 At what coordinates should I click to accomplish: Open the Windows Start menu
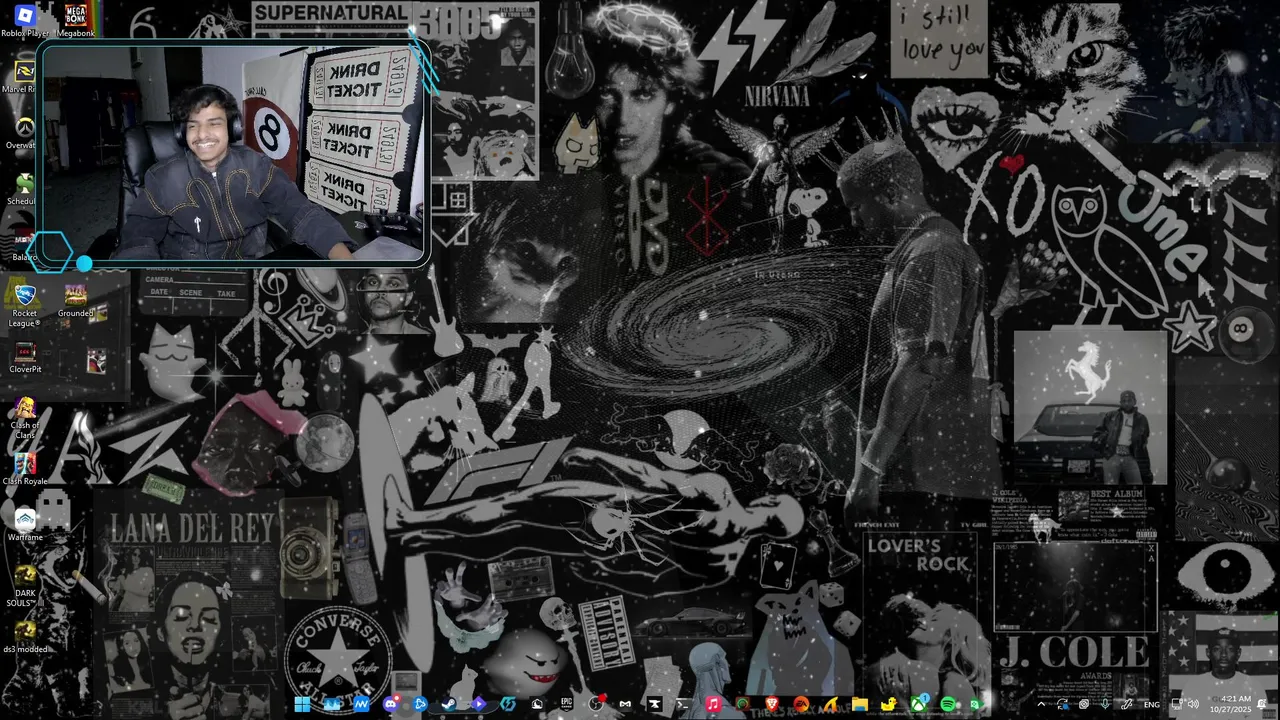pos(302,704)
